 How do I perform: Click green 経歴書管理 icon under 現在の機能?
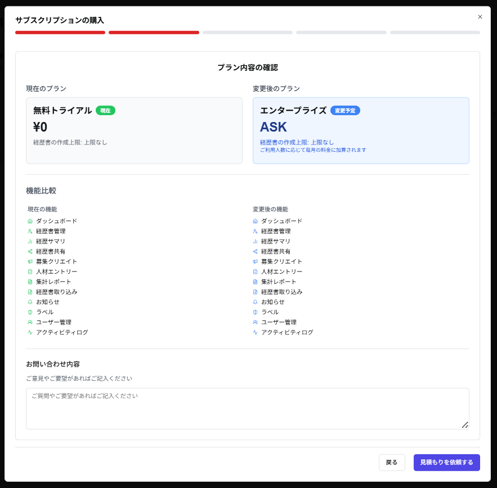coord(30,231)
